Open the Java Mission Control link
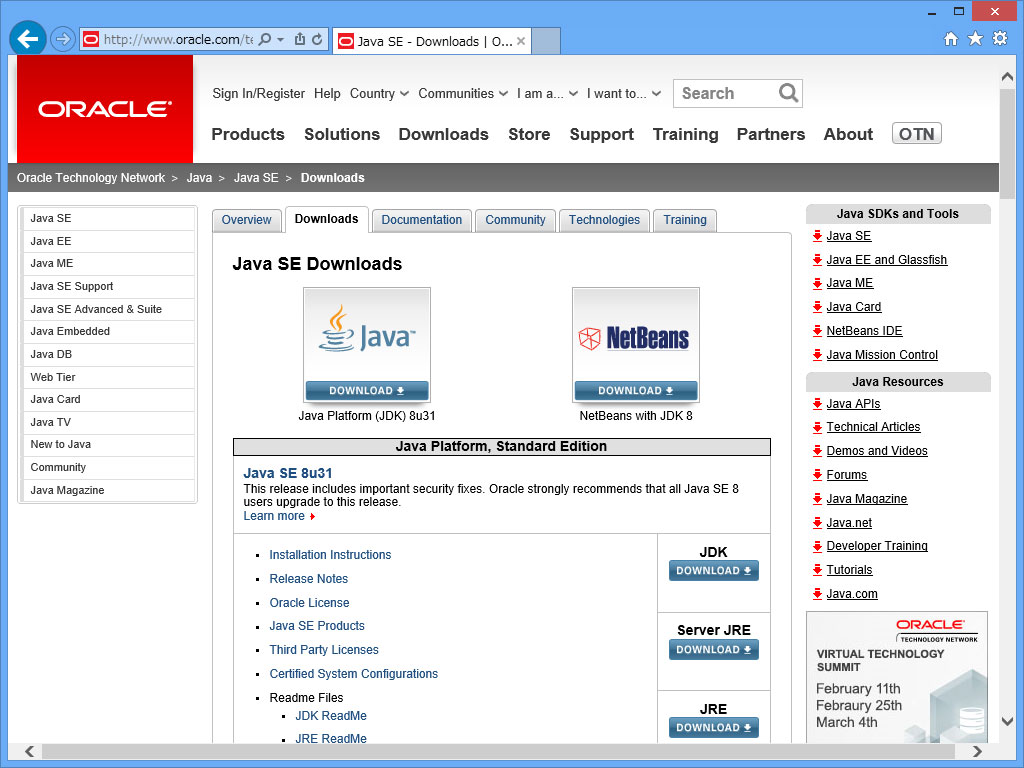 882,355
